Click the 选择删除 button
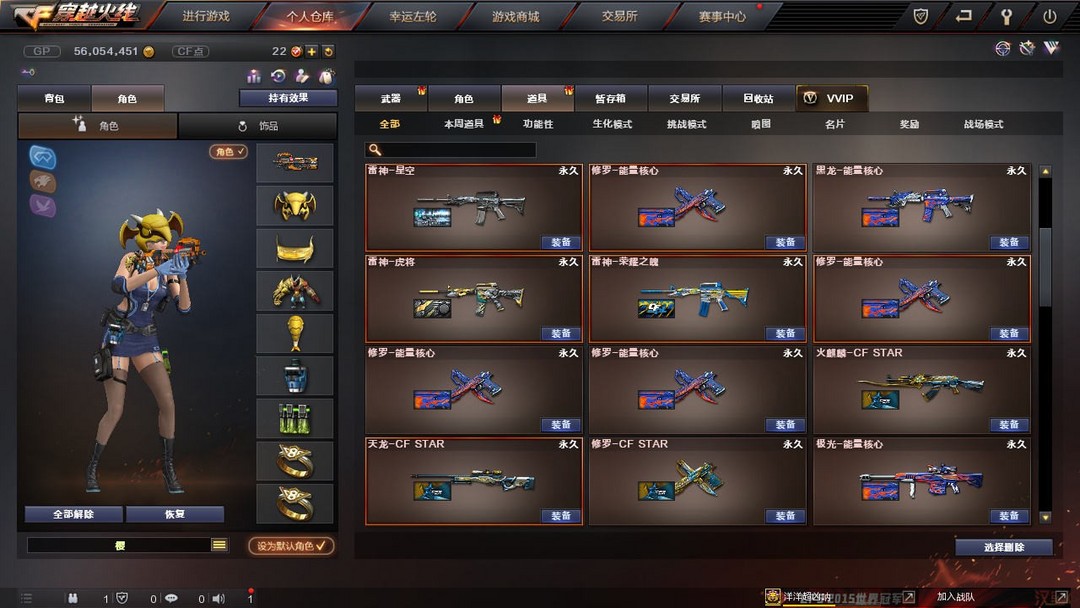Screen dimensions: 1080x608 point(1004,547)
